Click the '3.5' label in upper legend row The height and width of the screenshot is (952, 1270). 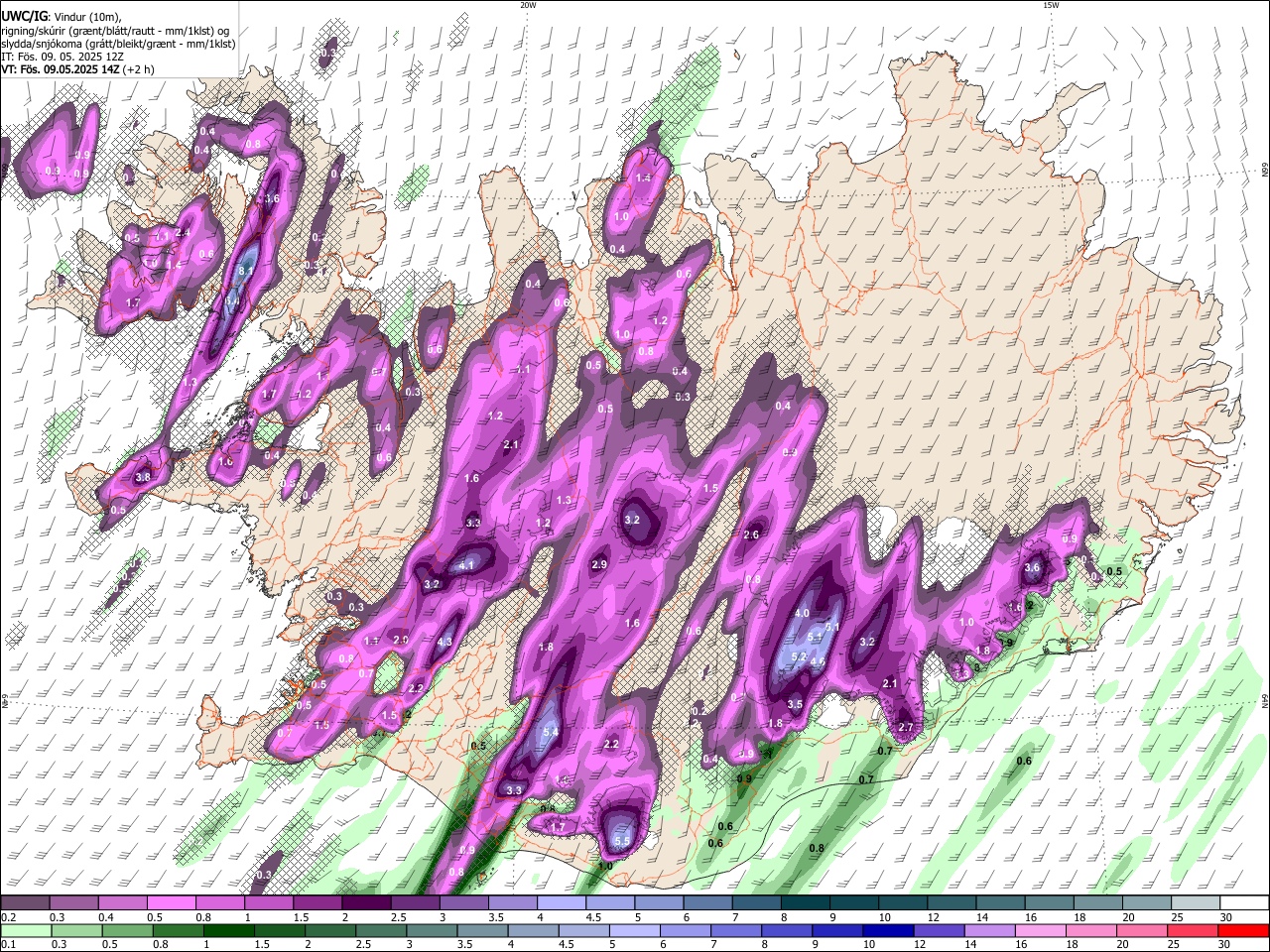click(x=496, y=917)
